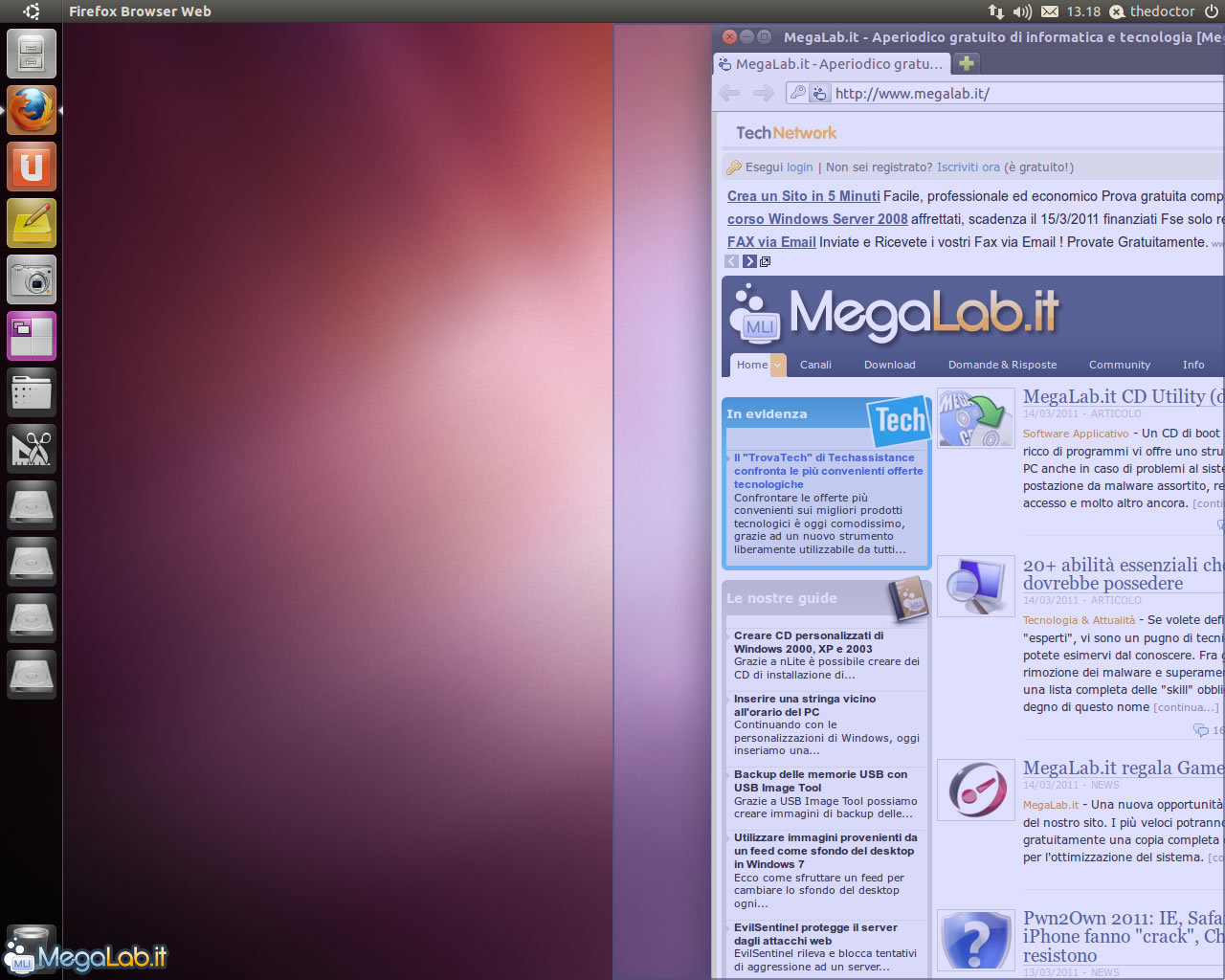Open the ruler and scissors launcher icon
Image resolution: width=1225 pixels, height=980 pixels.
click(32, 449)
